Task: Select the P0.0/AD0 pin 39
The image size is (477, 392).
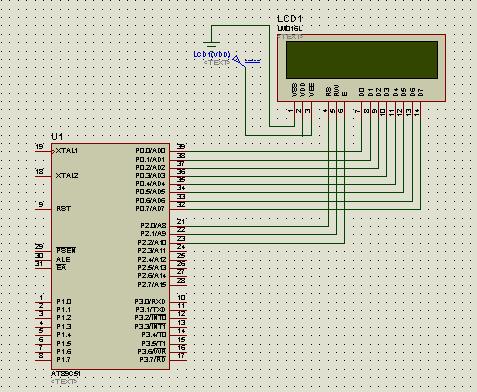Action: [178, 151]
